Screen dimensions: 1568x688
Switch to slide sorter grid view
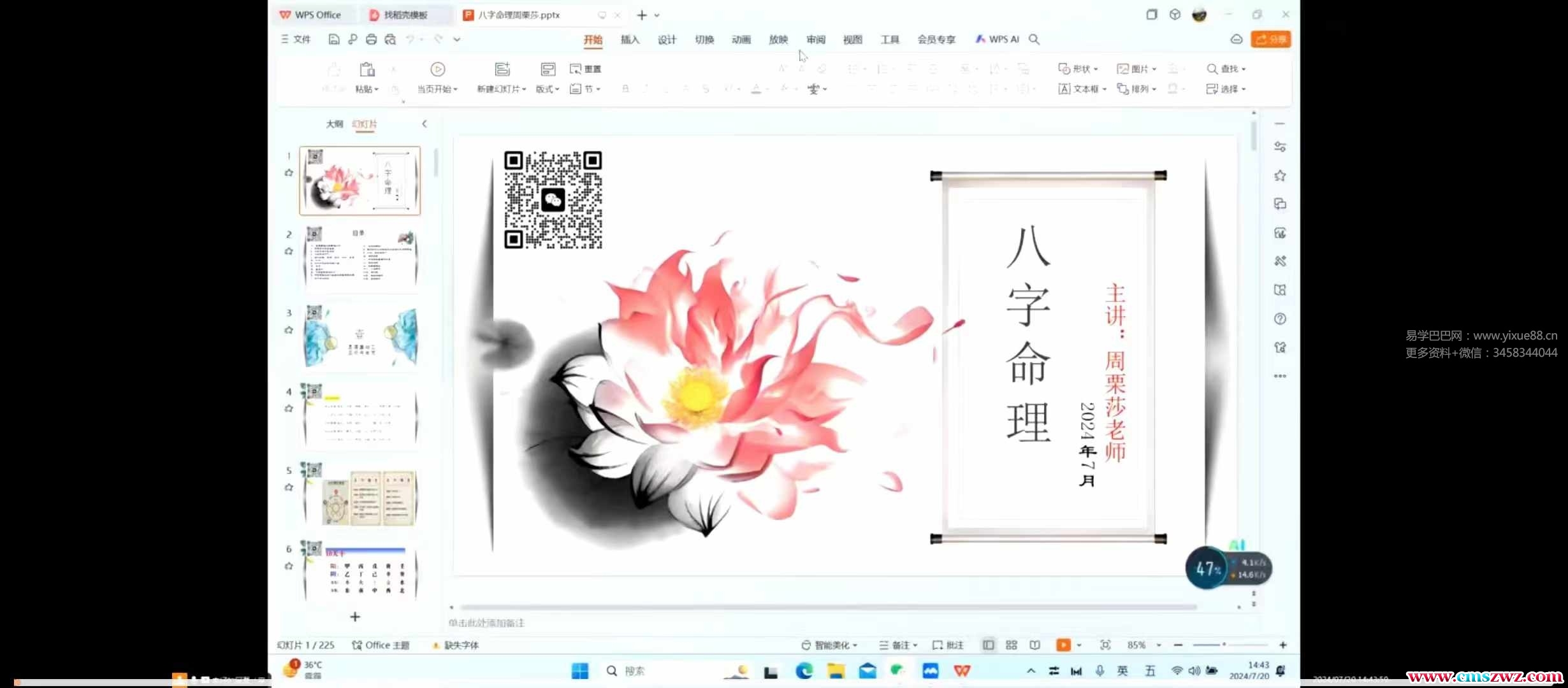(1012, 645)
